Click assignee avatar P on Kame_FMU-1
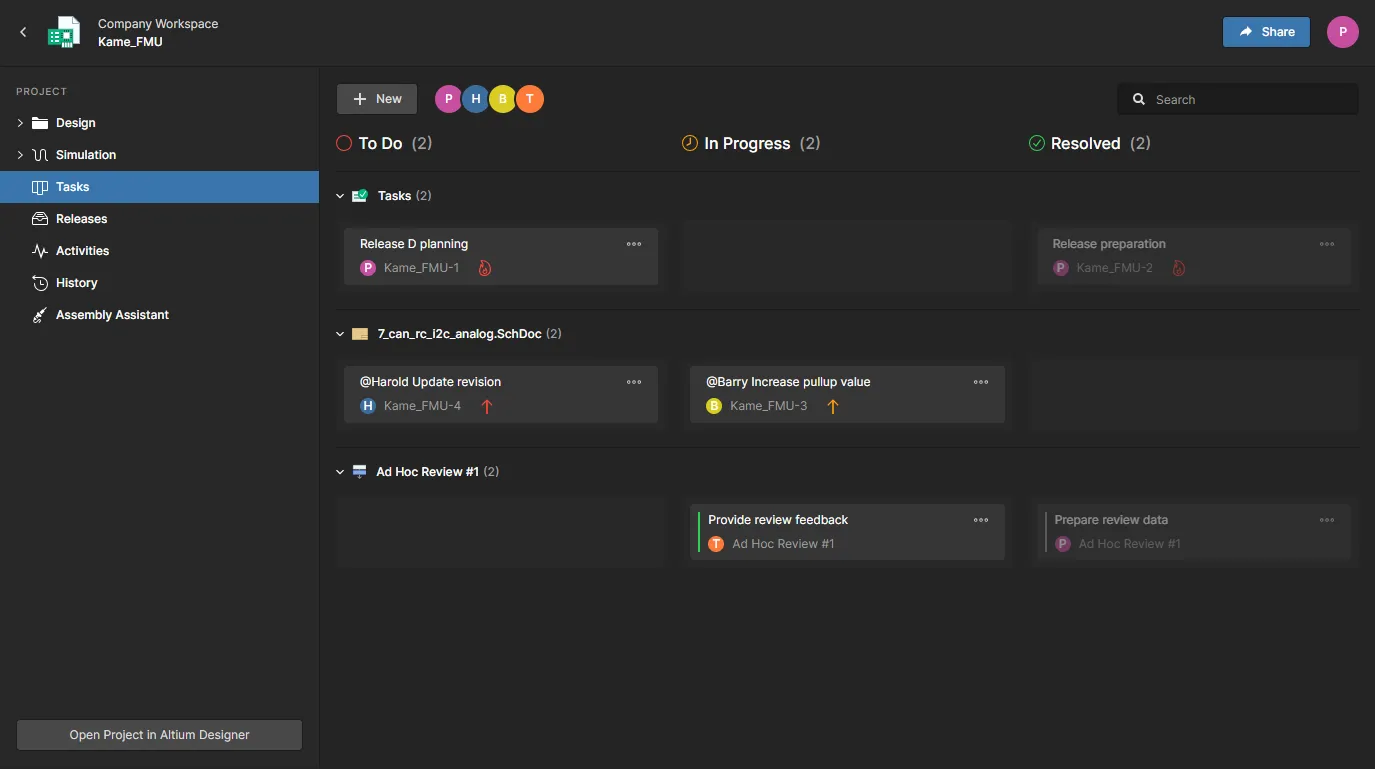 pos(368,268)
